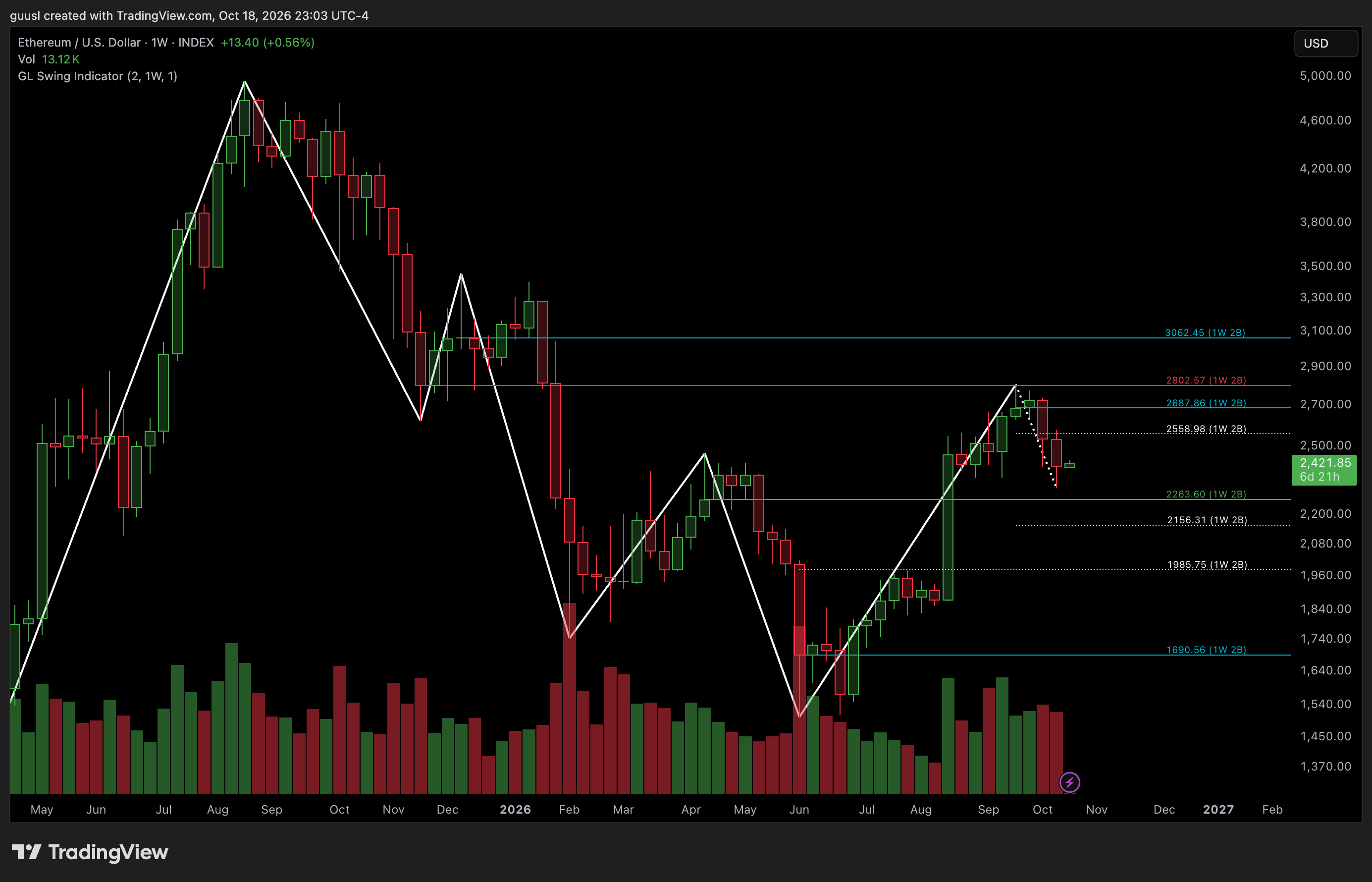Image resolution: width=1372 pixels, height=882 pixels.
Task: Click the 2027 year label on time axis
Action: [x=1218, y=809]
